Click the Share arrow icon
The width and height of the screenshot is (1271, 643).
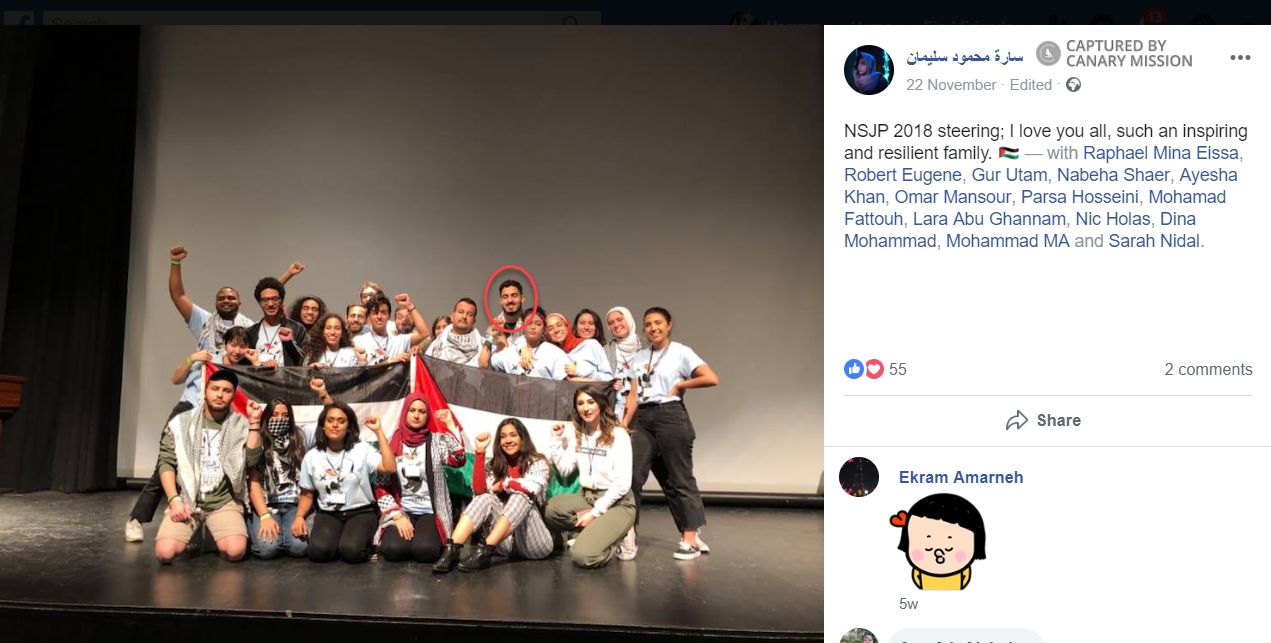pyautogui.click(x=1017, y=420)
